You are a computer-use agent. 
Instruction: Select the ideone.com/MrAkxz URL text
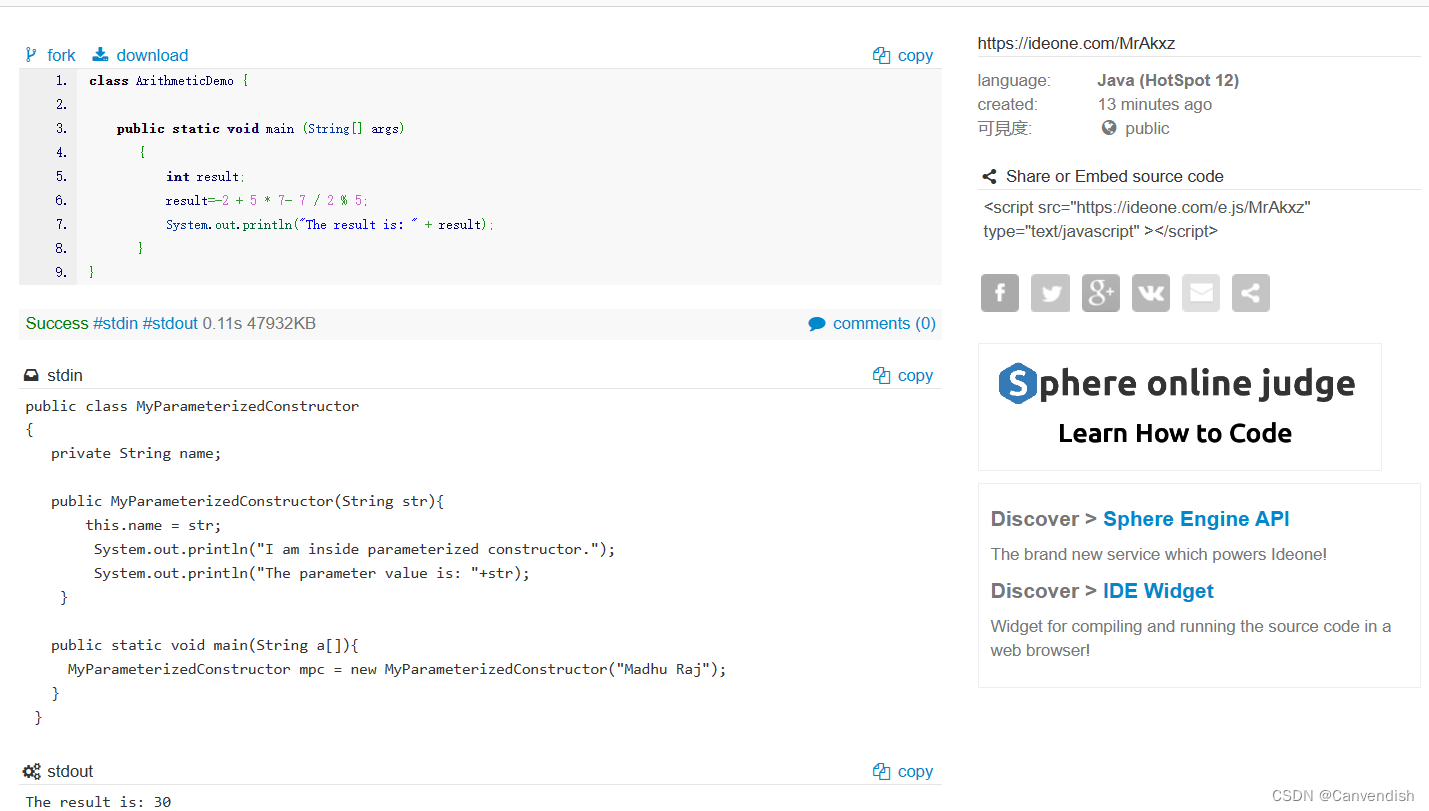(1076, 43)
